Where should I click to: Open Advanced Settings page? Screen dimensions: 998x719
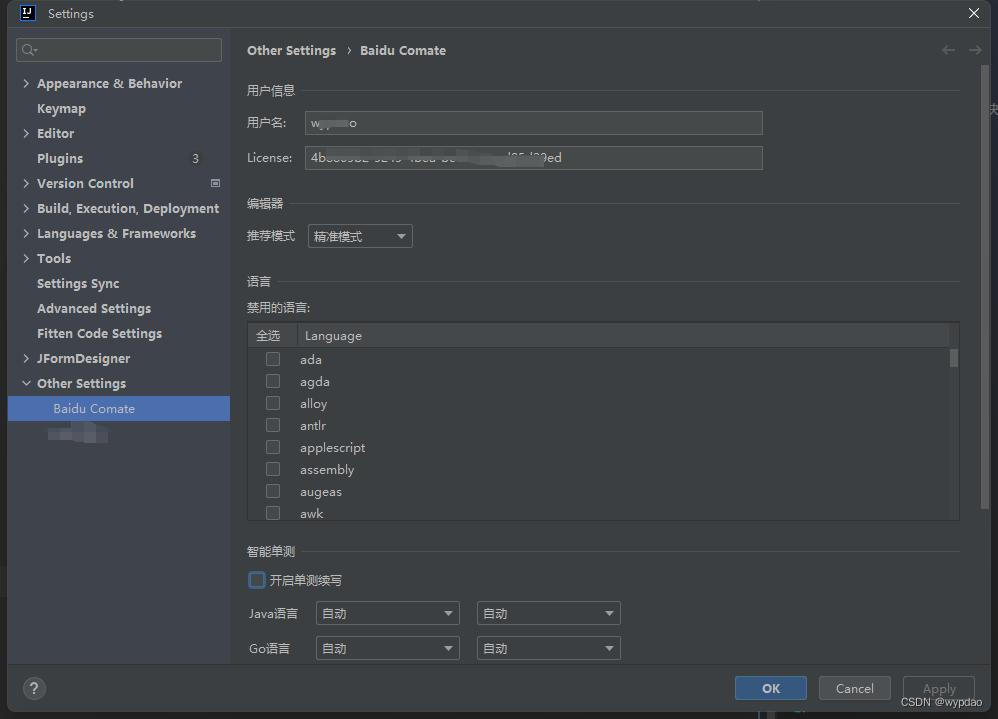pyautogui.click(x=94, y=309)
